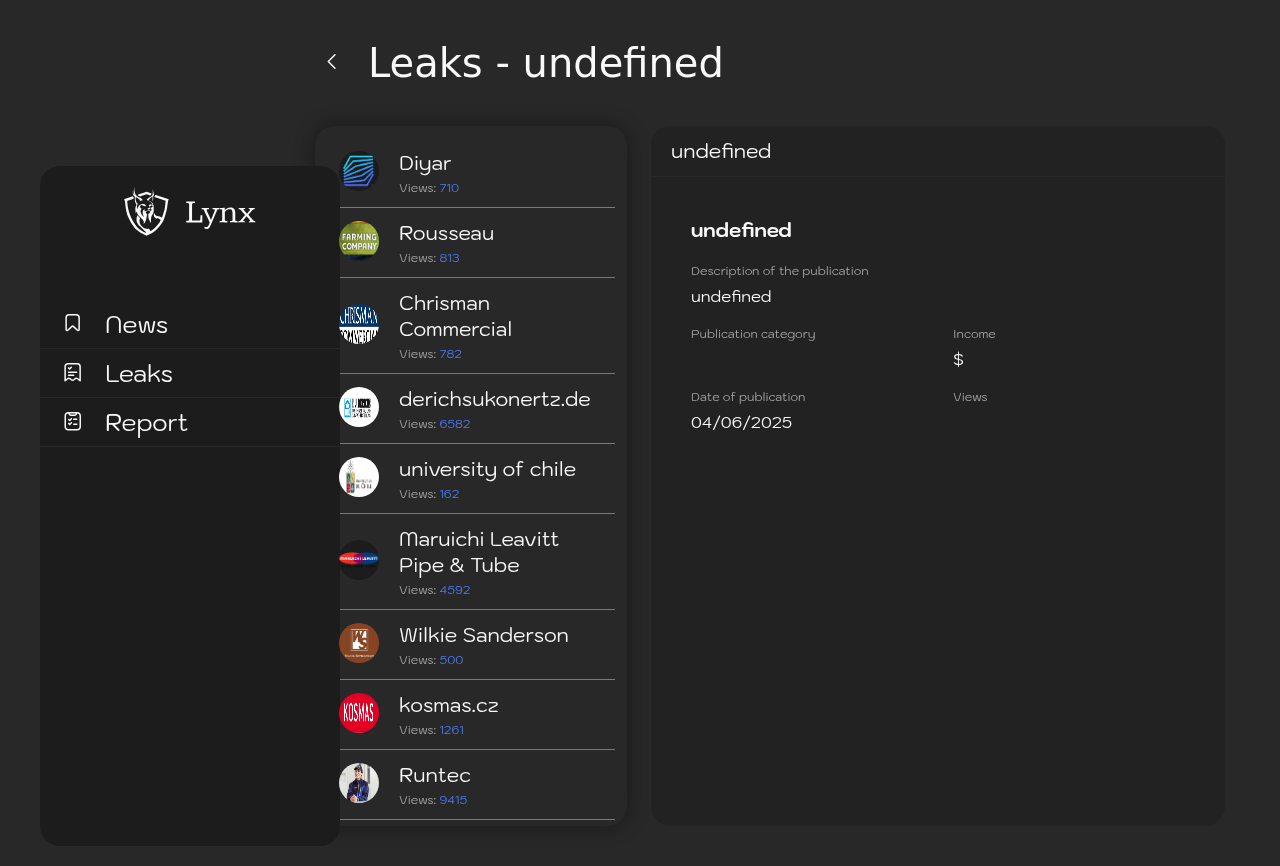The height and width of the screenshot is (866, 1280).
Task: Click the views count 782
Action: [450, 354]
